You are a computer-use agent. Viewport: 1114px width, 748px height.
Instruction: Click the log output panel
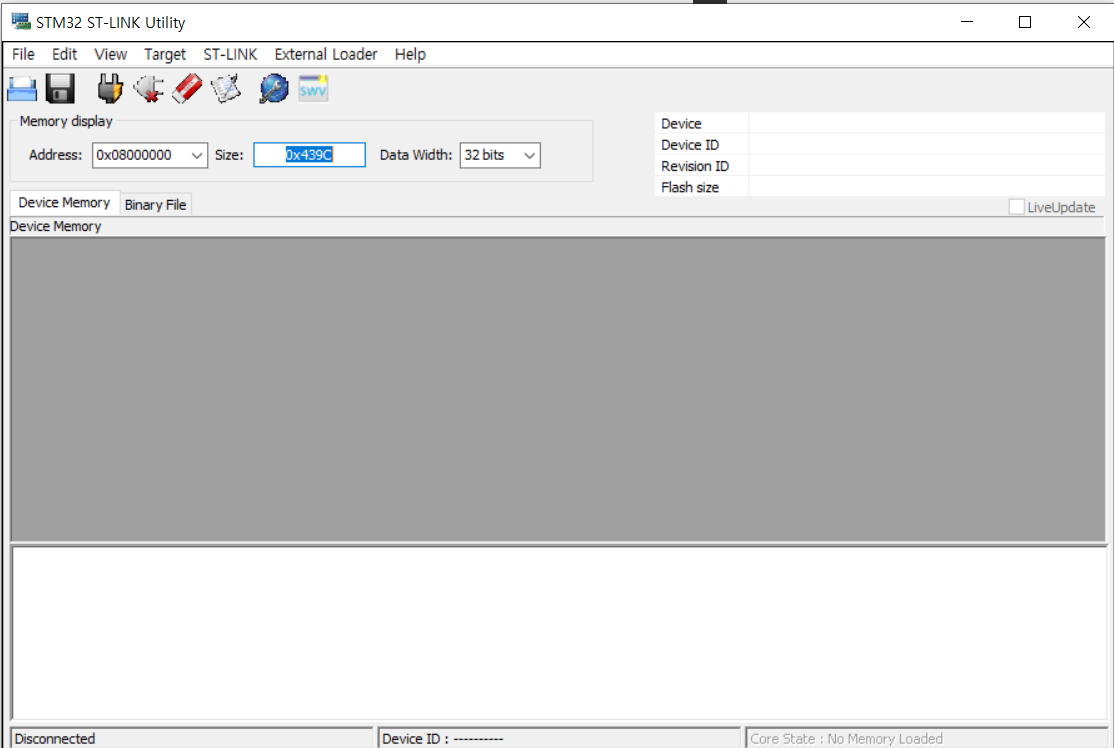(560, 632)
